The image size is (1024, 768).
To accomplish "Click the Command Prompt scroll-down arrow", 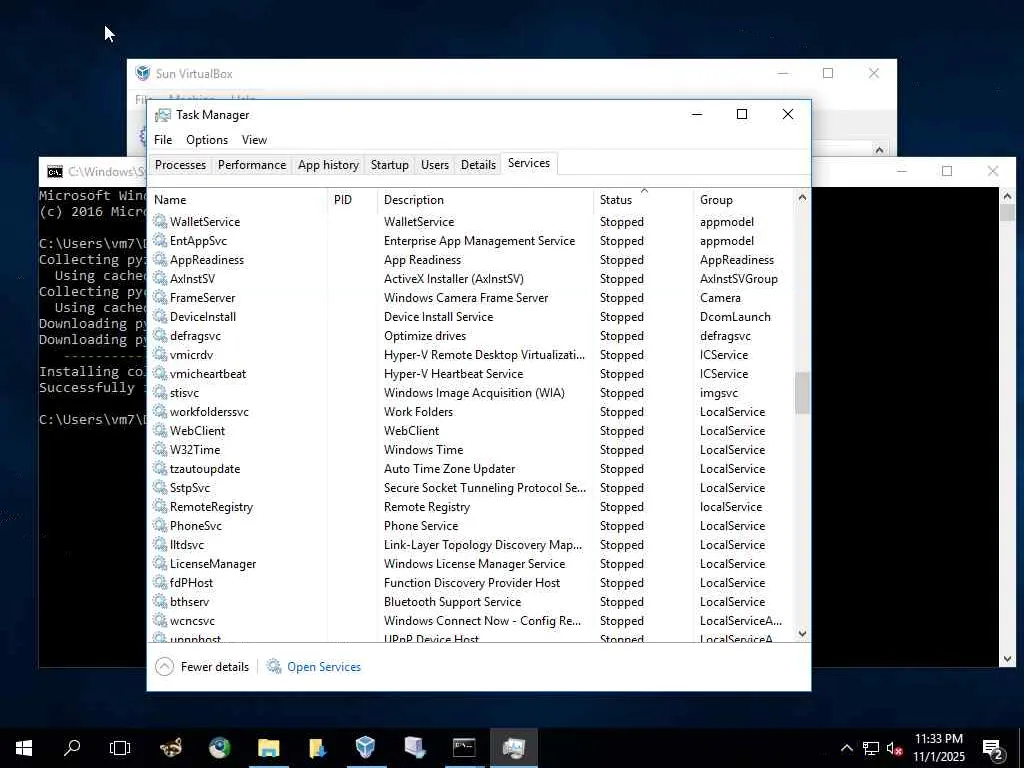I will click(x=1007, y=660).
